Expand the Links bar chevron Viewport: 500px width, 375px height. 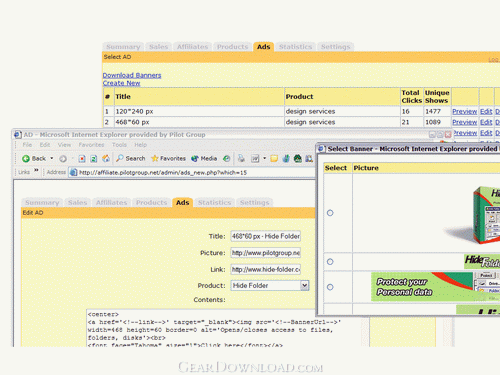36,171
